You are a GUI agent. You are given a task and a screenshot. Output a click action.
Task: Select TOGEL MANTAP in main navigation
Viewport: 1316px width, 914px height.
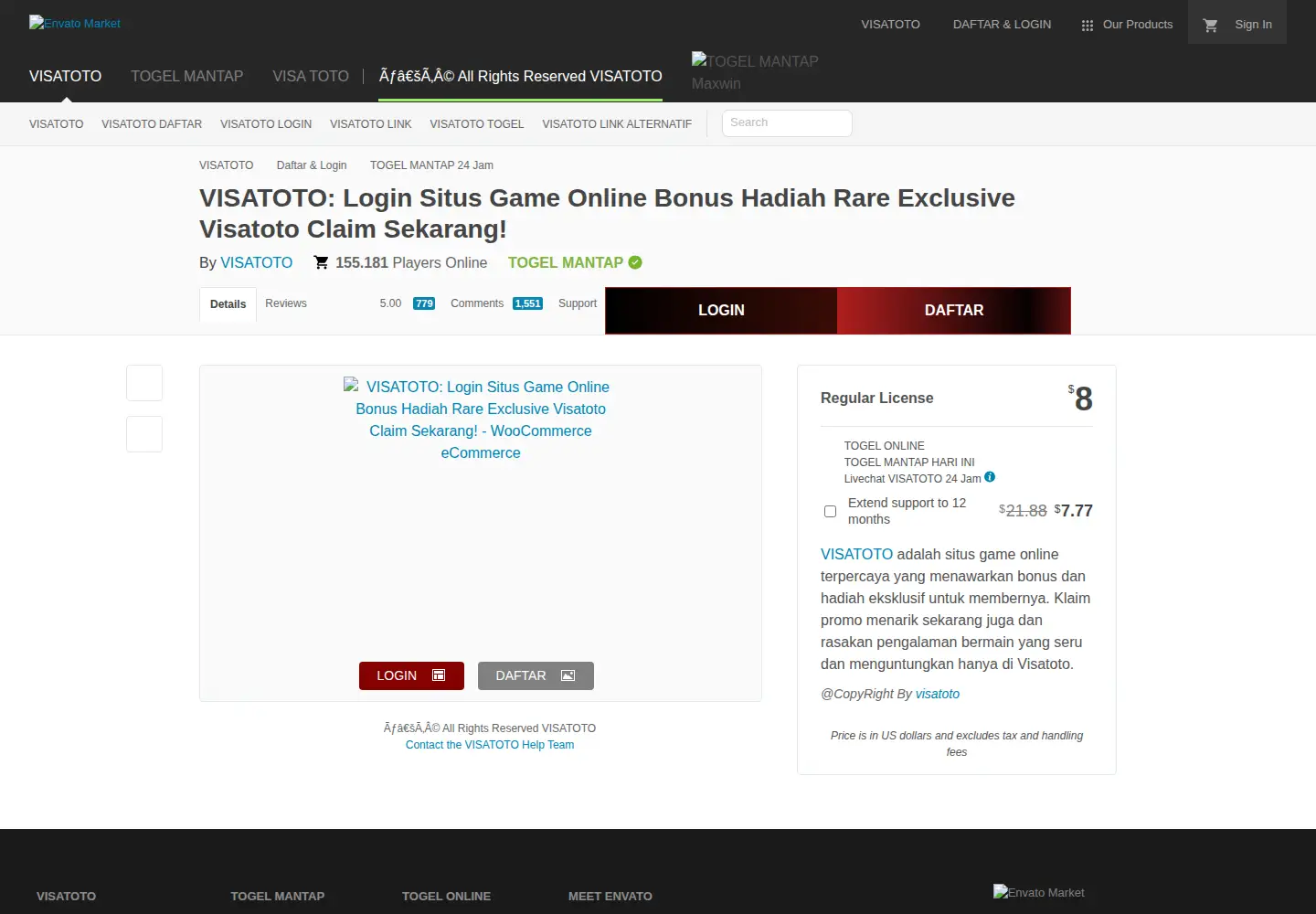[x=186, y=76]
